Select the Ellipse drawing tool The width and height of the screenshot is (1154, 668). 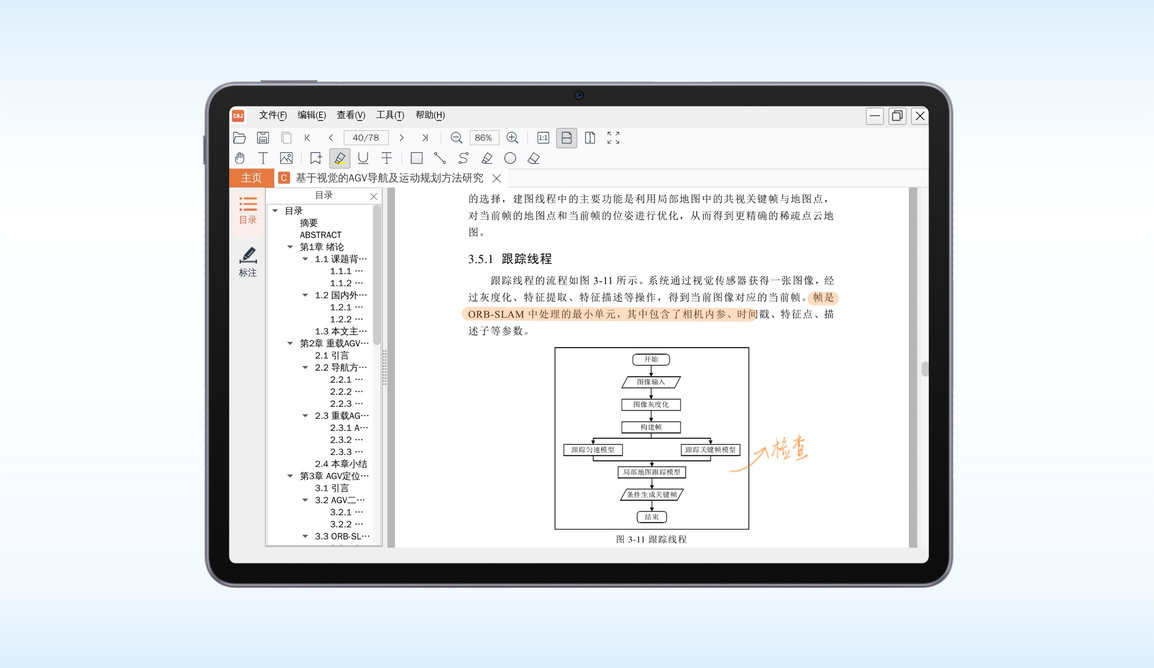pos(510,158)
